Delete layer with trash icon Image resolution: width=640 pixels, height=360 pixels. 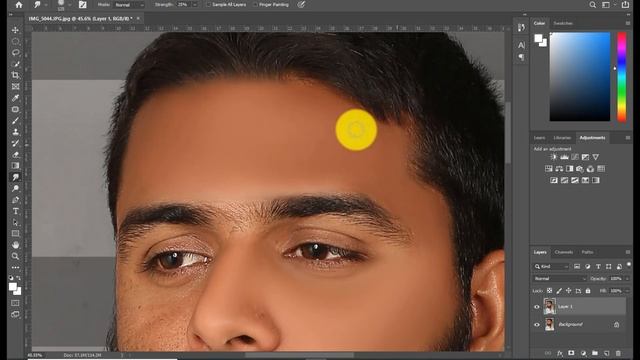[618, 353]
